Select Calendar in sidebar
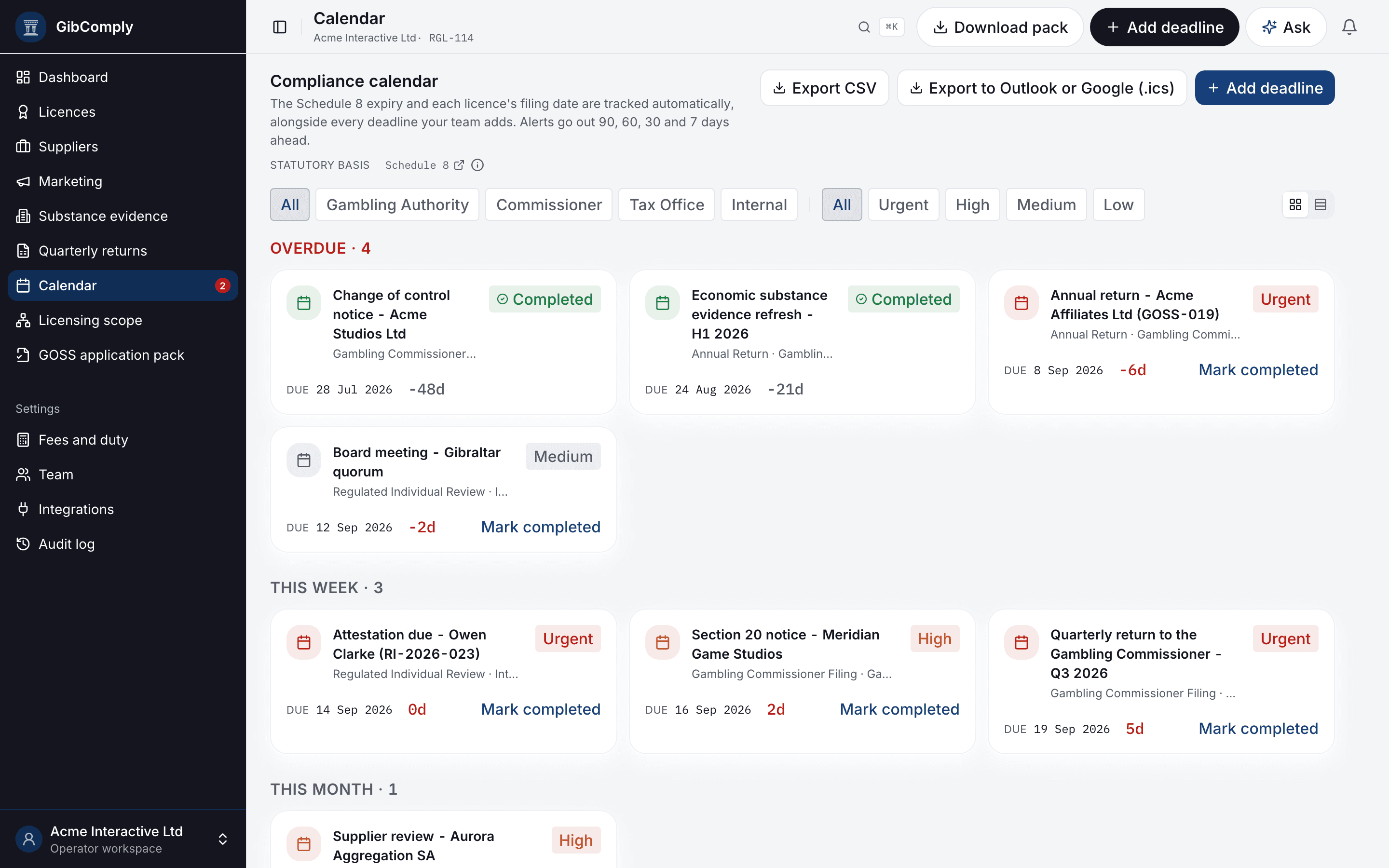 [x=123, y=285]
